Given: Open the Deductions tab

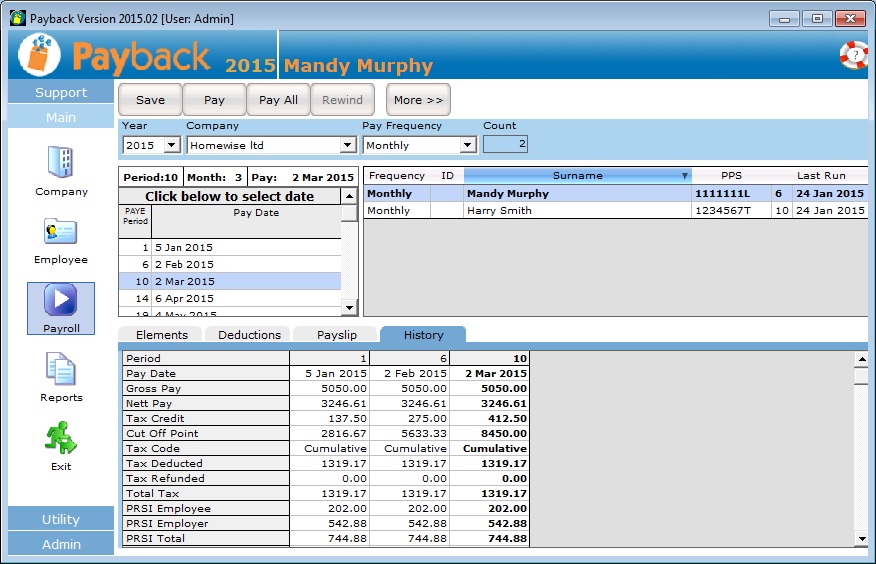Looking at the screenshot, I should click(x=249, y=335).
